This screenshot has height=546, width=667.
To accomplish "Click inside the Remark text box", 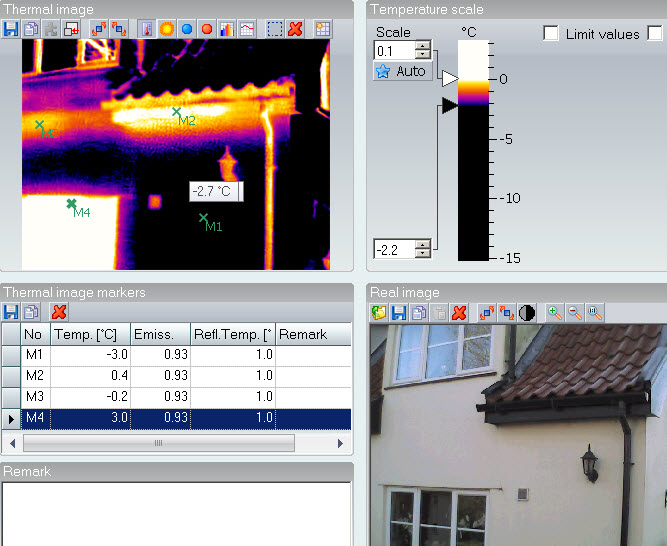I will pos(176,512).
